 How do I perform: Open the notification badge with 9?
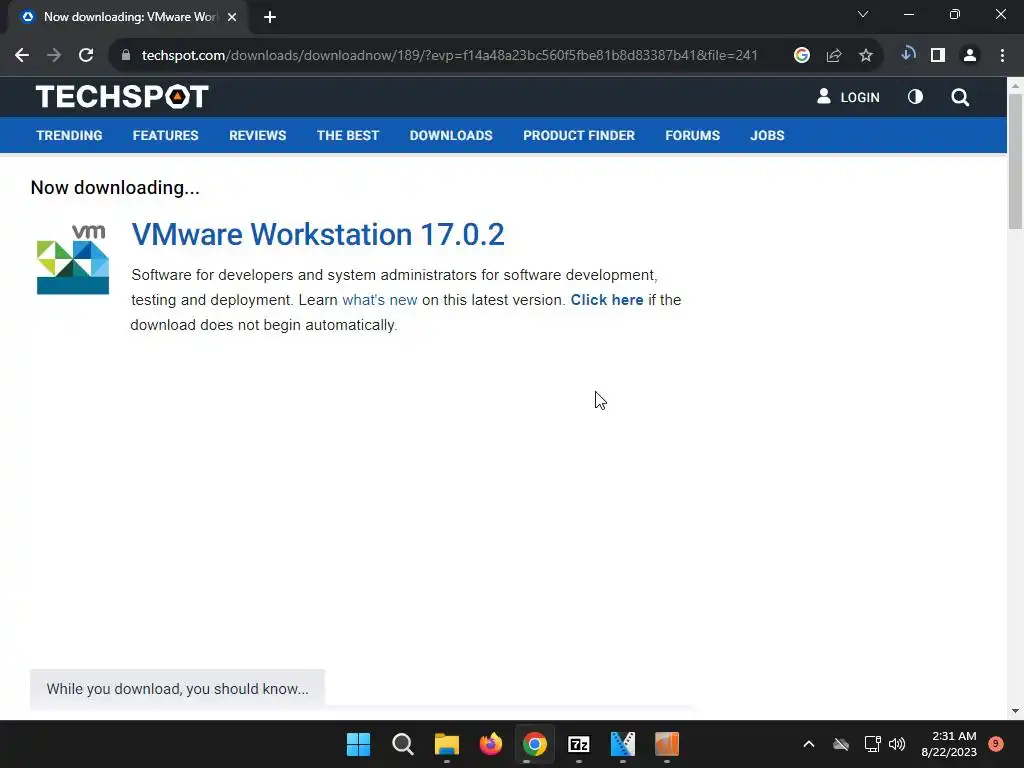[995, 743]
